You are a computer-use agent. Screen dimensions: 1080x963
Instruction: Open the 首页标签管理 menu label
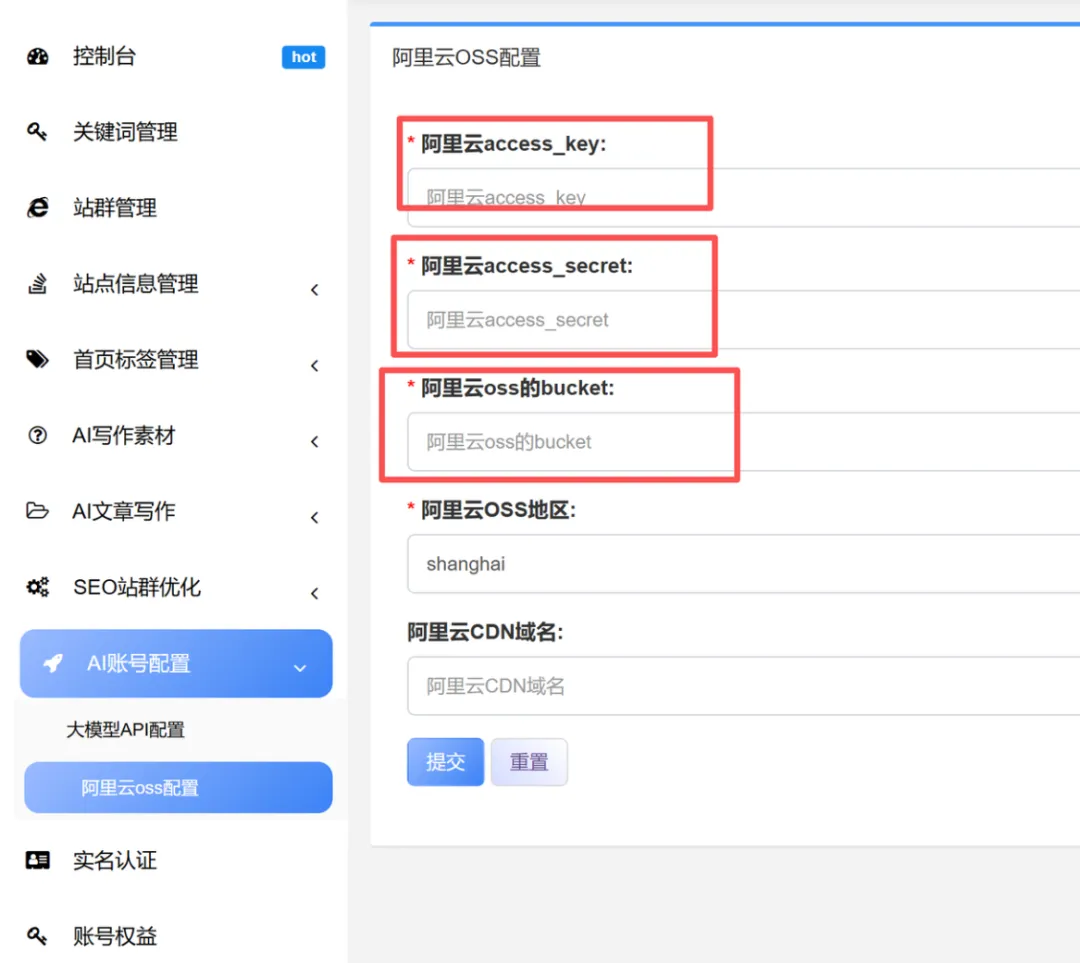click(136, 359)
